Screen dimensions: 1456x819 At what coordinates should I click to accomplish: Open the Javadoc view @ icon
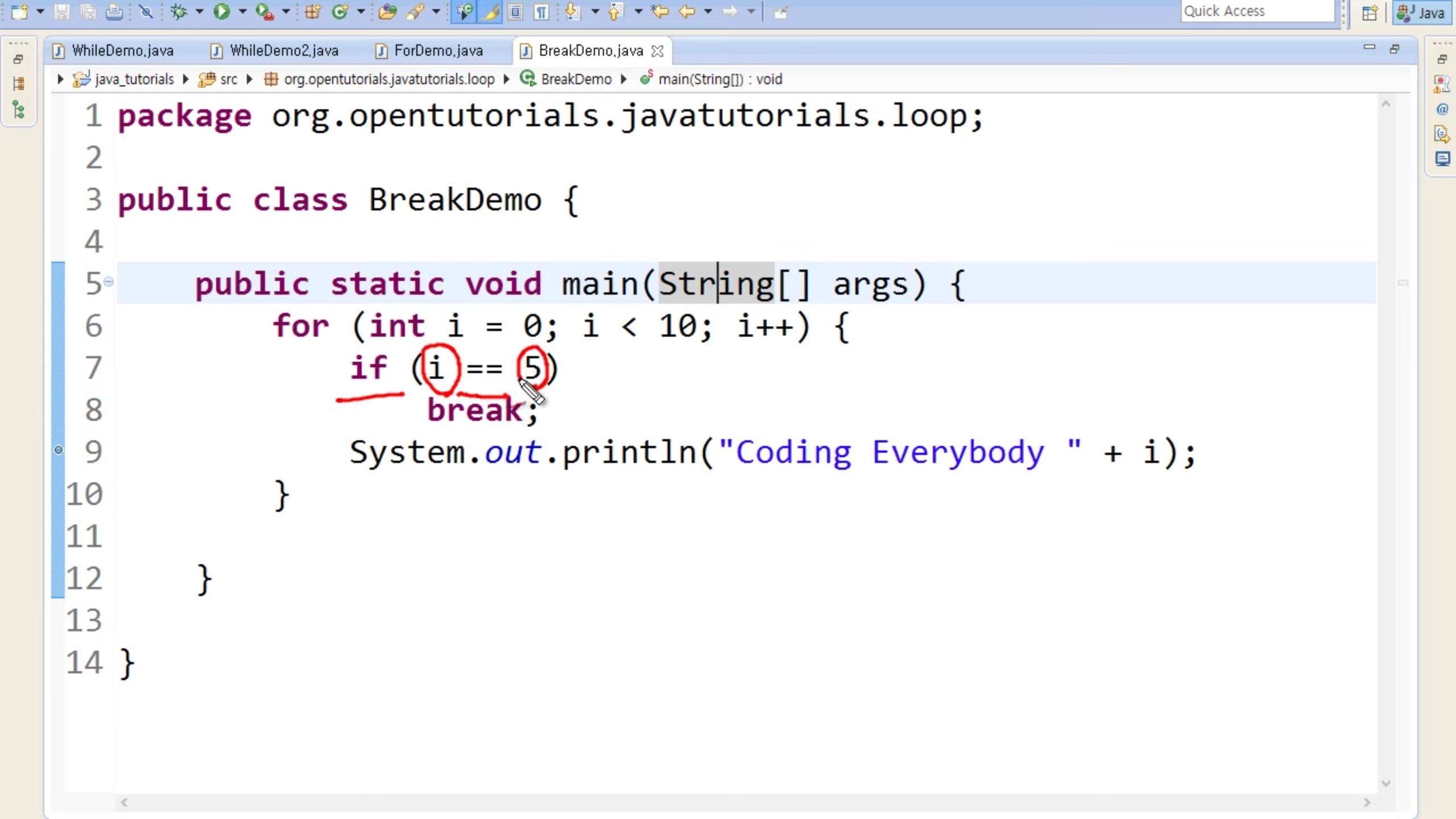point(1442,109)
